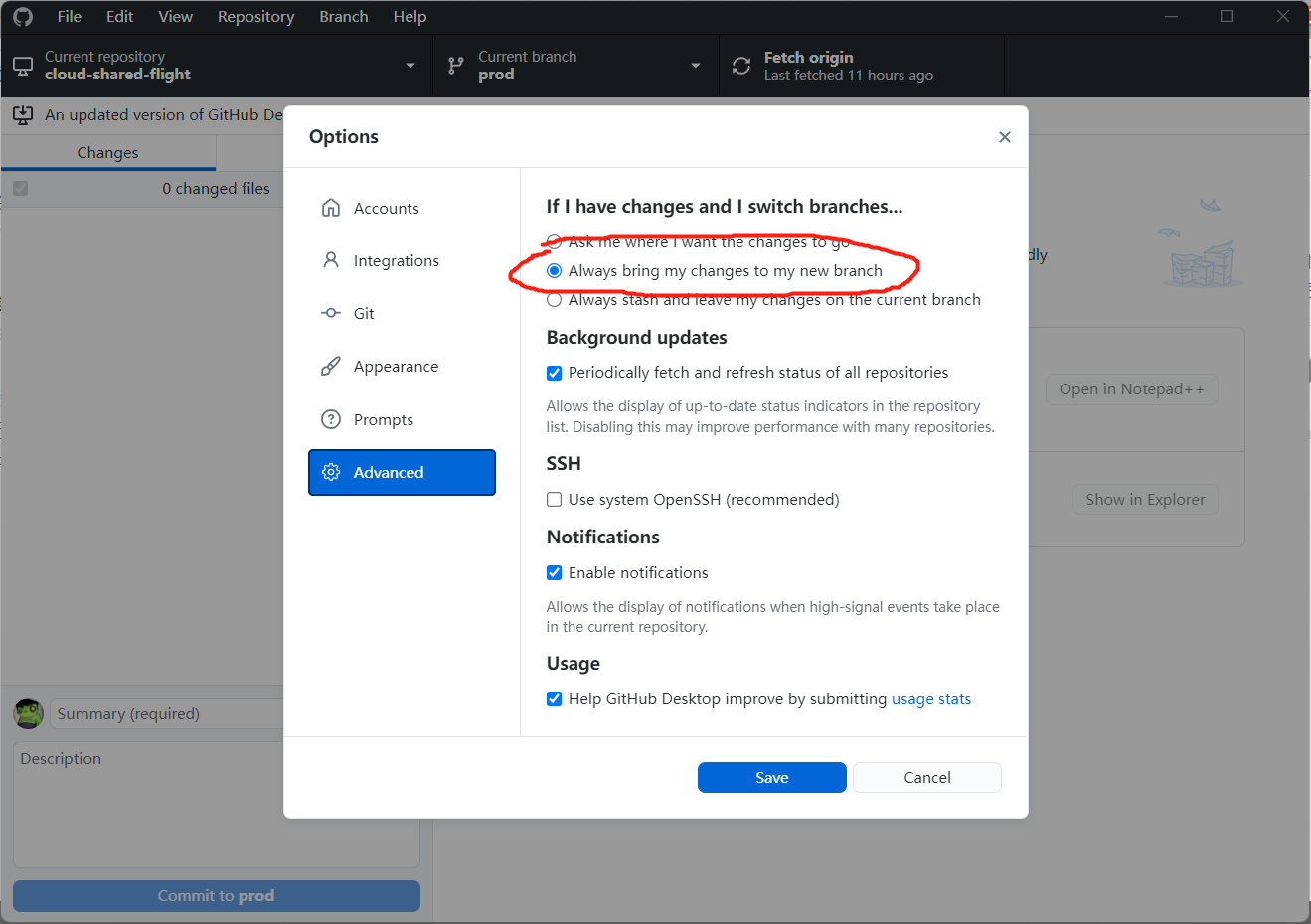Select Always stash and leave my changes option
Image resolution: width=1311 pixels, height=924 pixels.
[554, 299]
